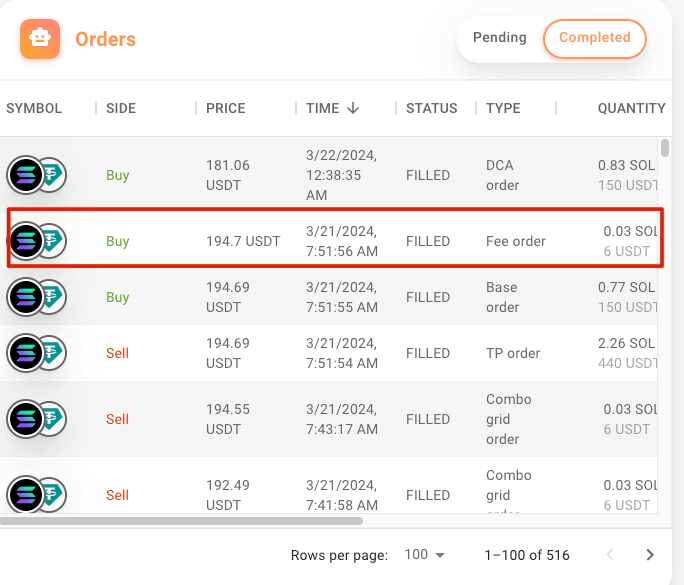
Task: Click the orange robot Orders icon
Action: [x=40, y=39]
